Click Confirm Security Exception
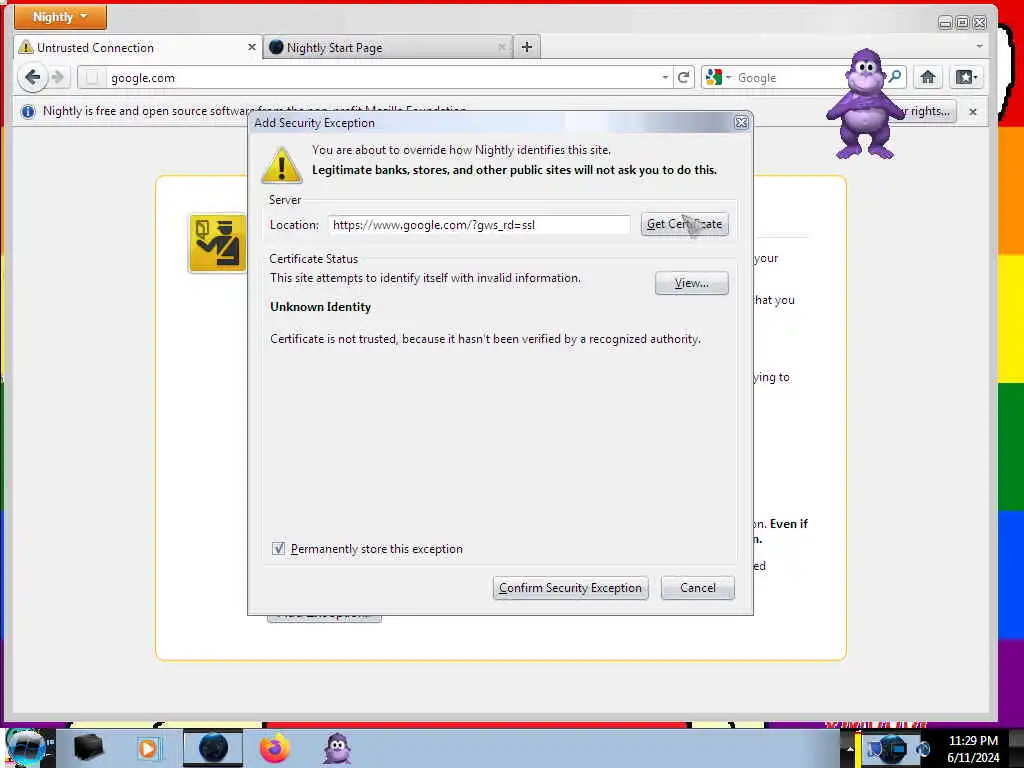The image size is (1024, 768). click(x=570, y=588)
